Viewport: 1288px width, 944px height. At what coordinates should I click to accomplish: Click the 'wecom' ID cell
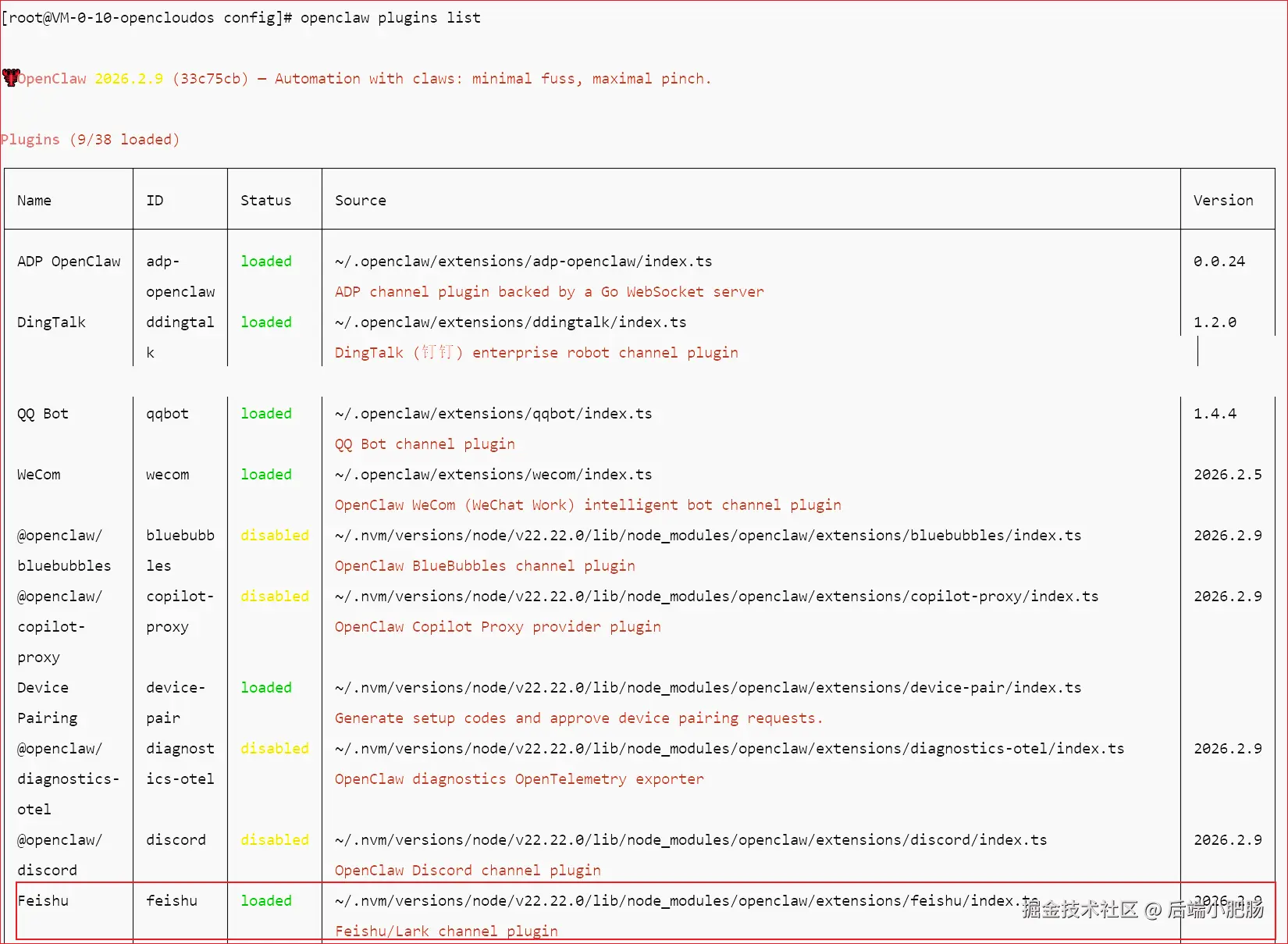pyautogui.click(x=167, y=475)
